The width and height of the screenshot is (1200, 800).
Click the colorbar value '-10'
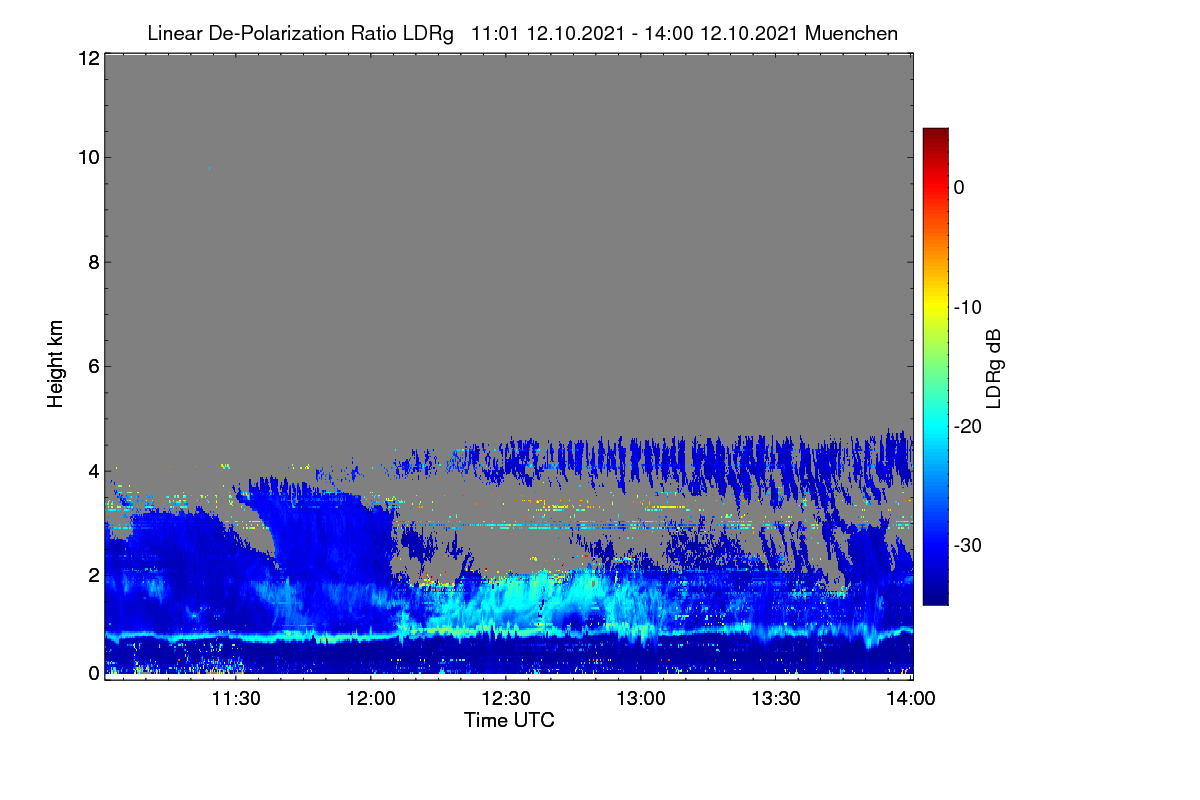[968, 307]
